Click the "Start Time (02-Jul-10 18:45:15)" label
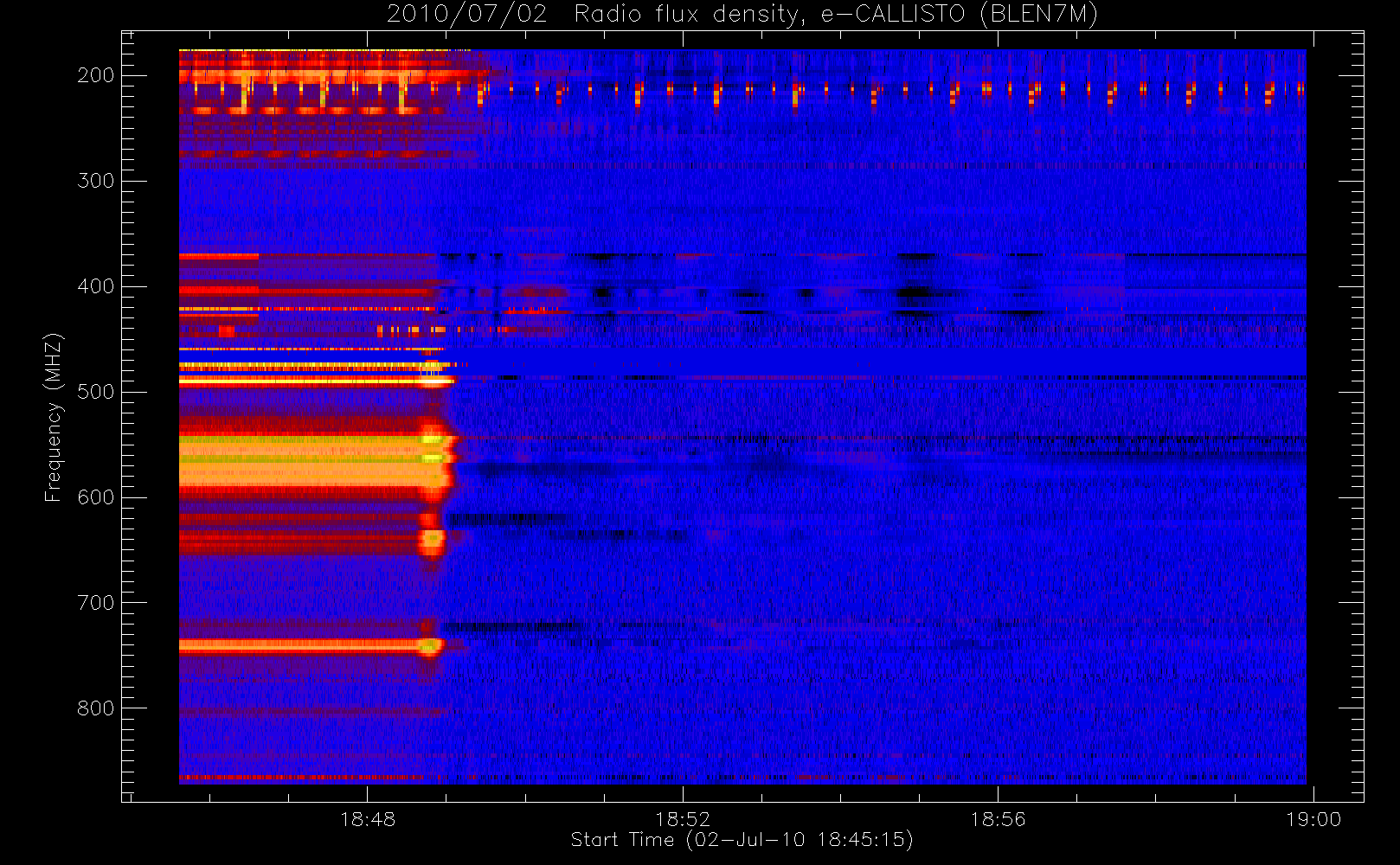This screenshot has width=1400, height=865. point(742,840)
